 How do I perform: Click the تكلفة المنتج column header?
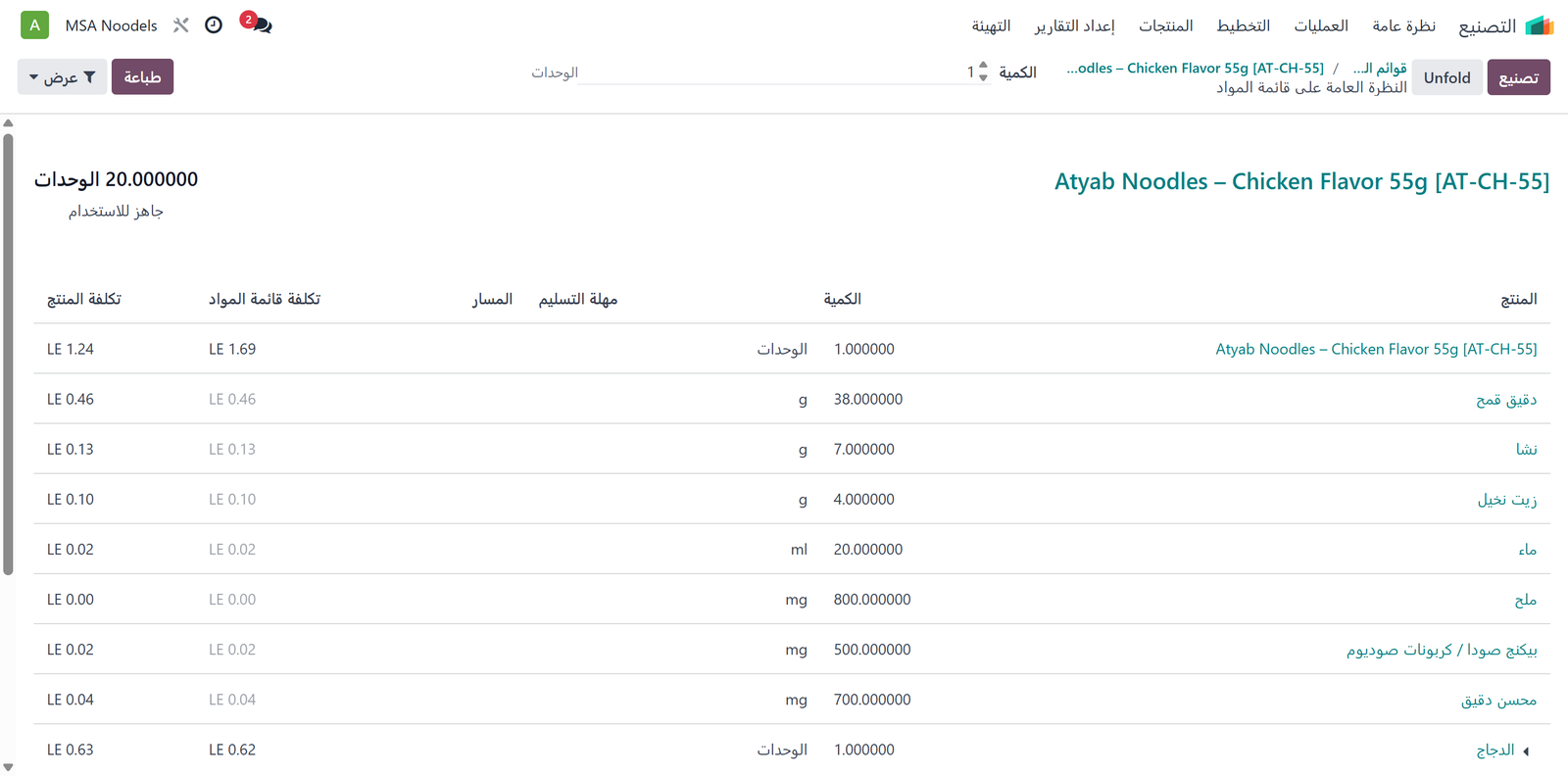(x=84, y=299)
